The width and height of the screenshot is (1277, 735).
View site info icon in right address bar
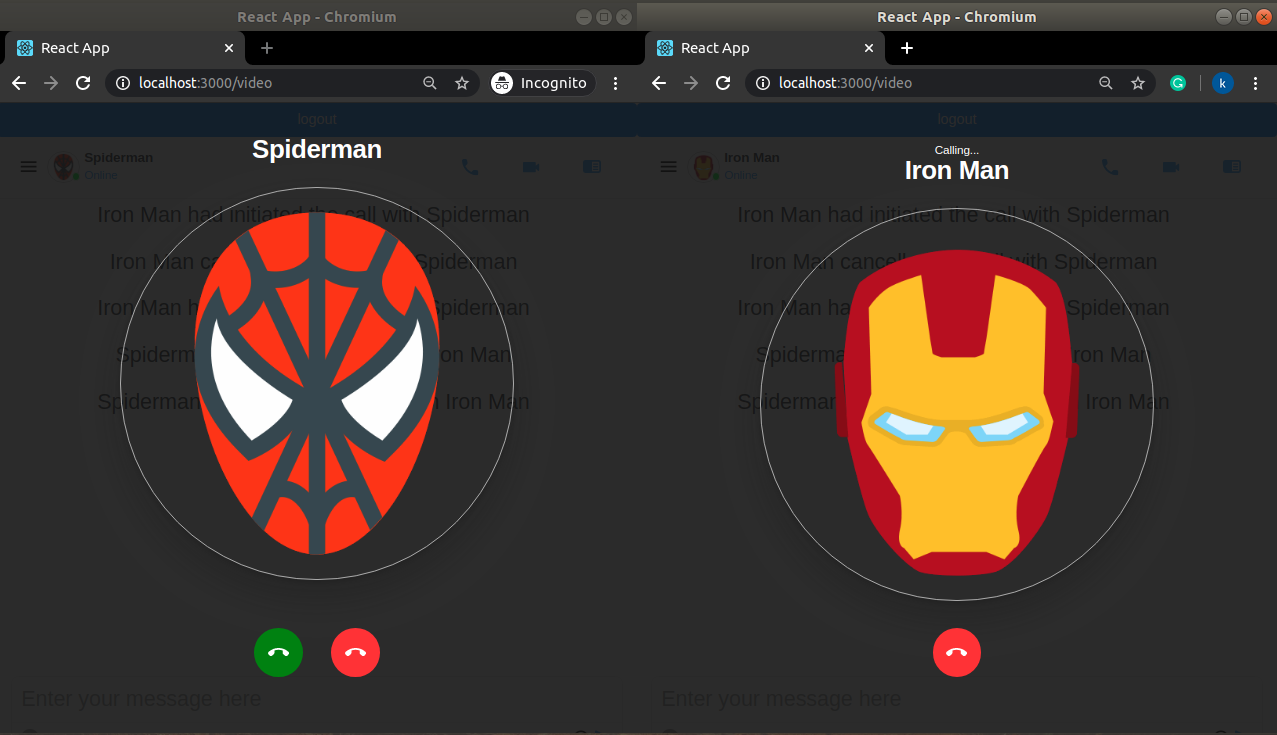pyautogui.click(x=763, y=83)
